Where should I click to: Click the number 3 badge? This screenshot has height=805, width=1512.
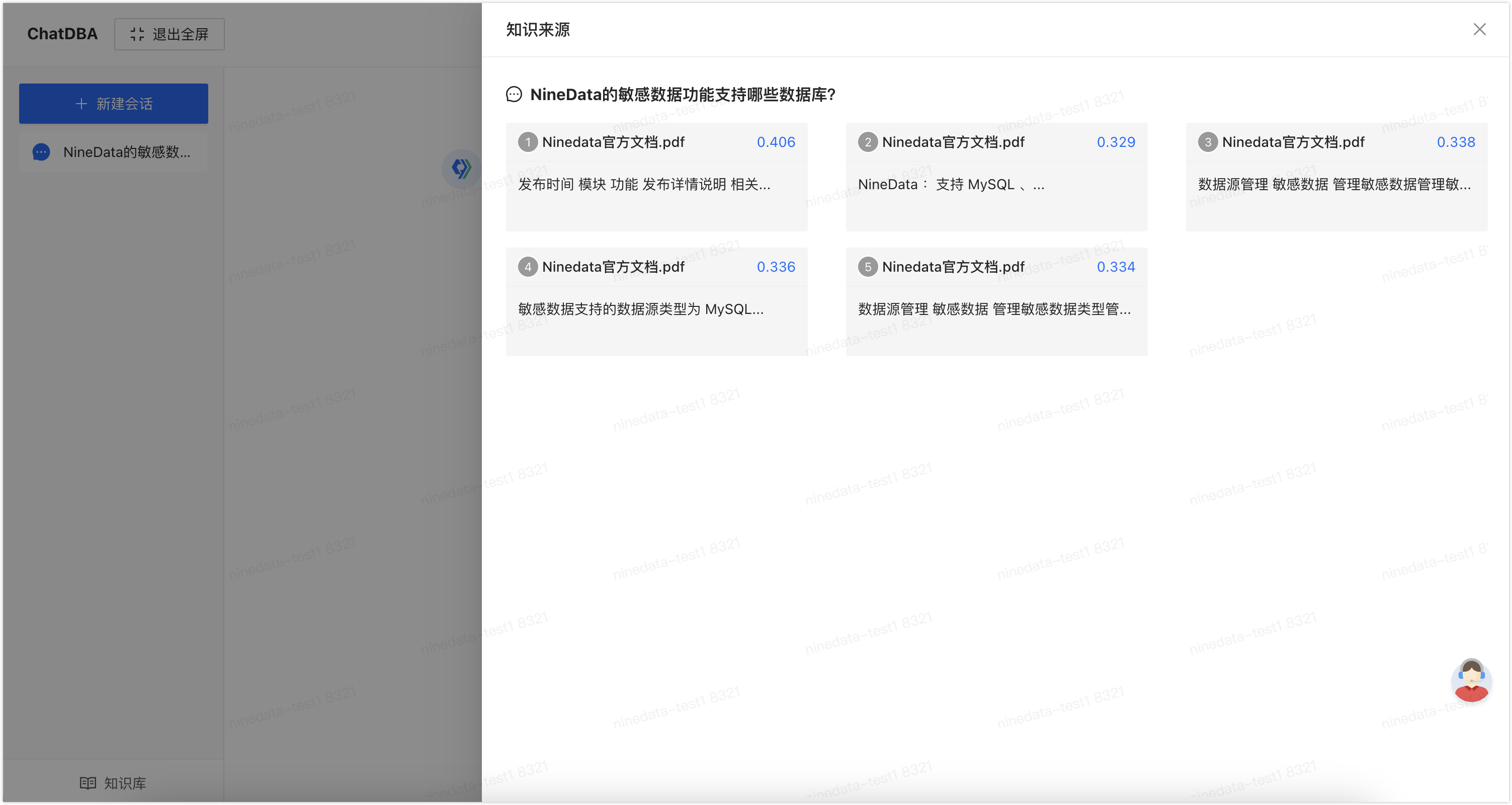point(1207,142)
